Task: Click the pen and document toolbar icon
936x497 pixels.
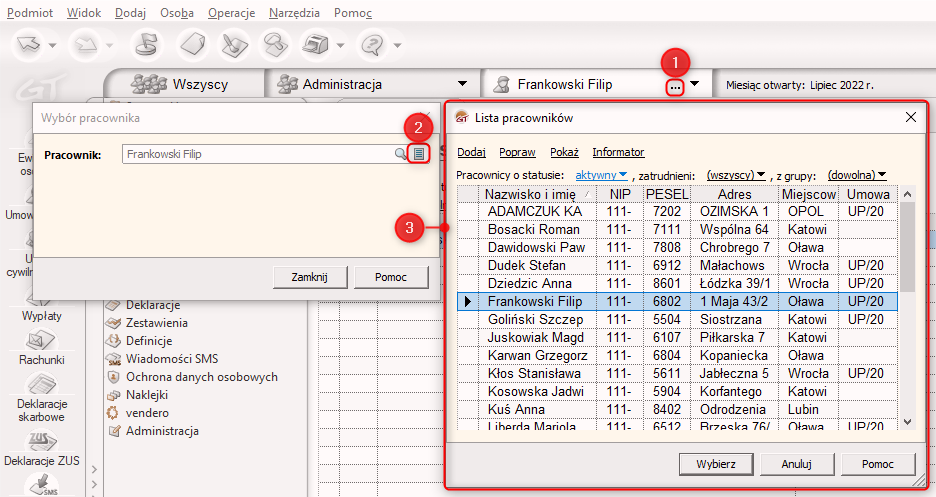Action: pos(235,45)
